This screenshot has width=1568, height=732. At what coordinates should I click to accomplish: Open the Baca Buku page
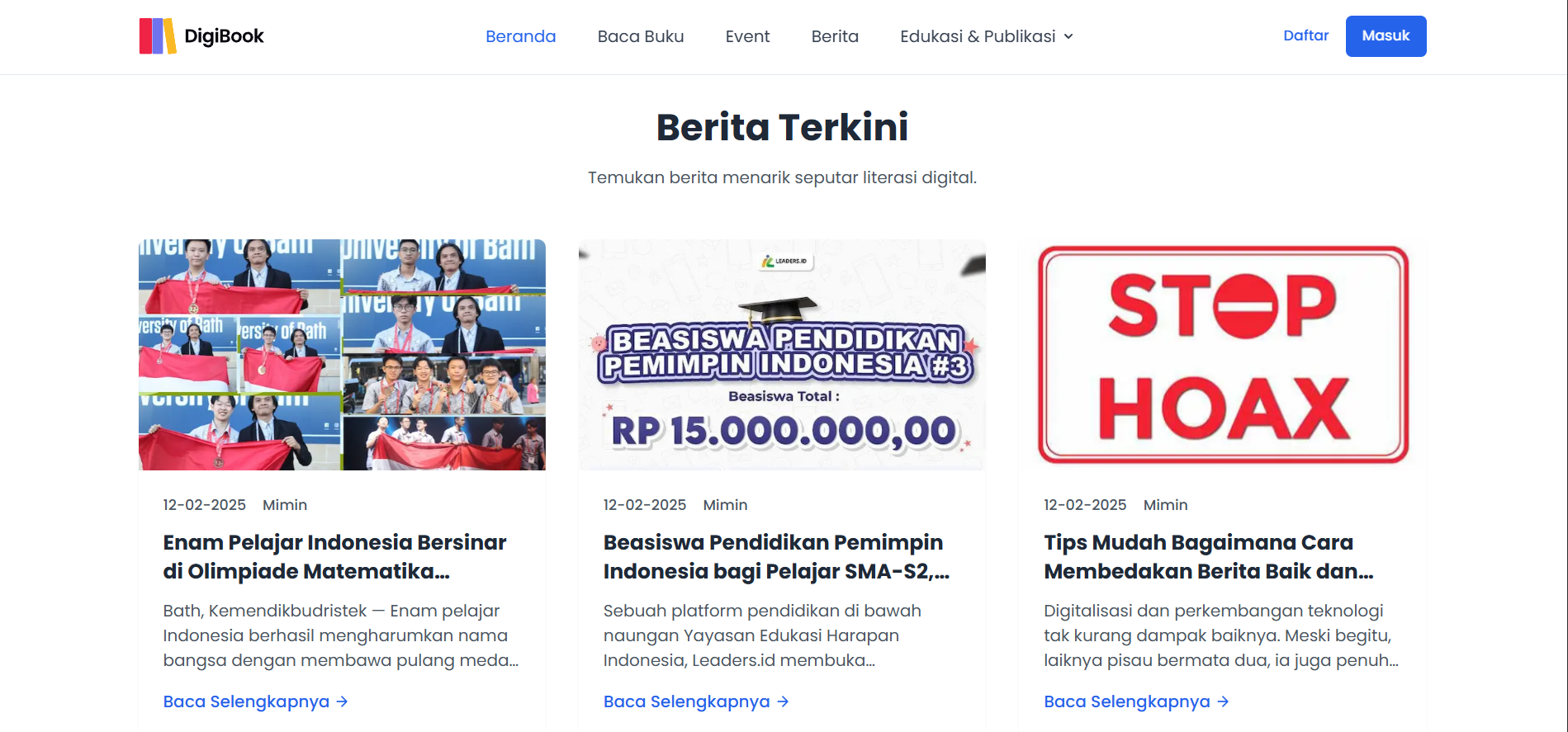click(641, 36)
